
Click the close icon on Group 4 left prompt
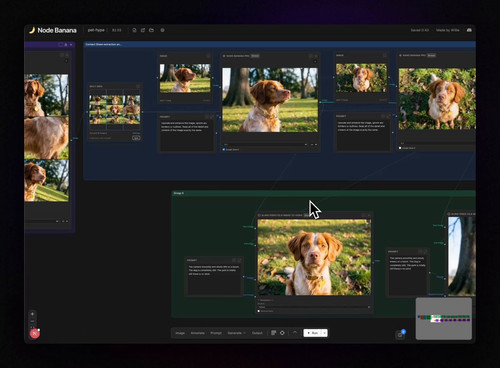tap(239, 260)
